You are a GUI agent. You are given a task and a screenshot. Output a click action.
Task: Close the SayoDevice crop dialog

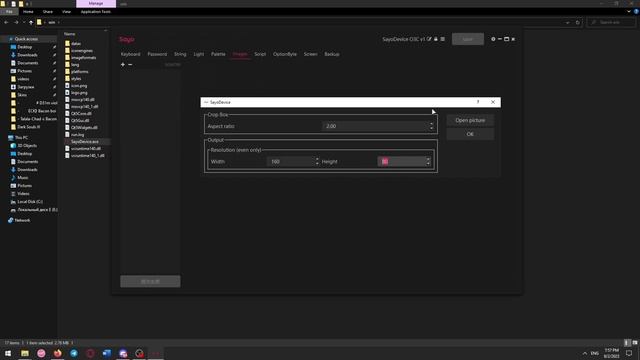[493, 102]
